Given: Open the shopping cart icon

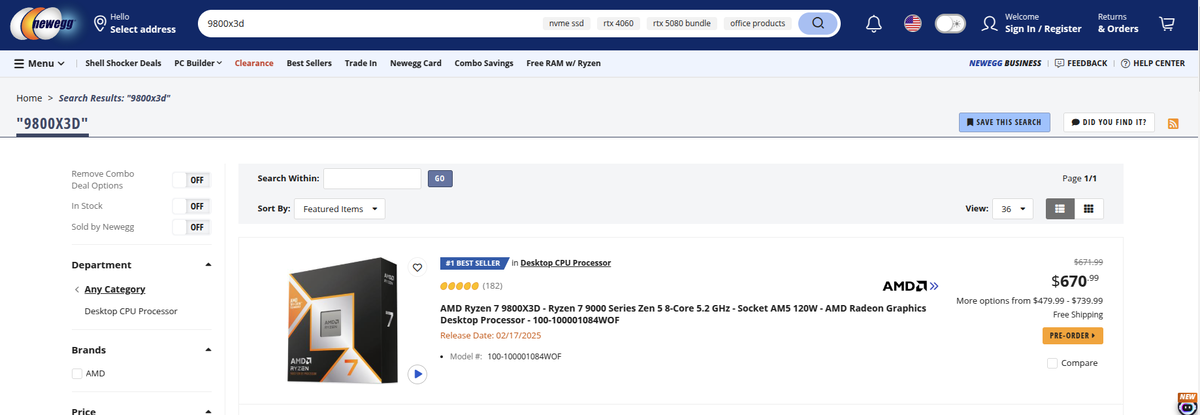Looking at the screenshot, I should (x=1167, y=23).
